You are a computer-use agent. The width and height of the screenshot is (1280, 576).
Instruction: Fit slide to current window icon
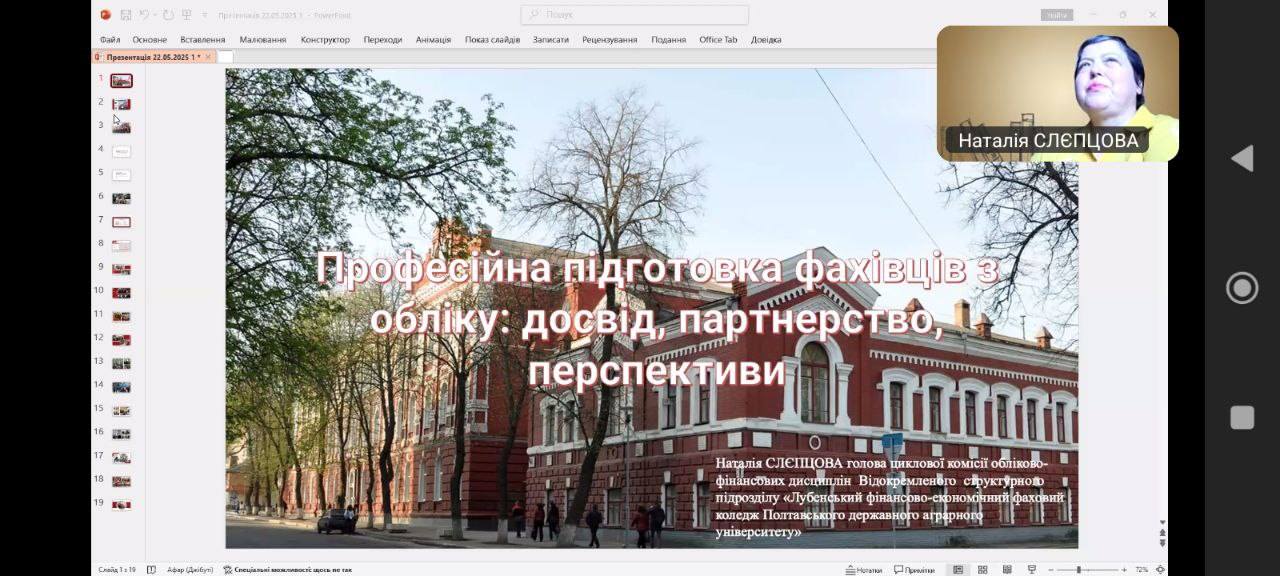point(1160,570)
